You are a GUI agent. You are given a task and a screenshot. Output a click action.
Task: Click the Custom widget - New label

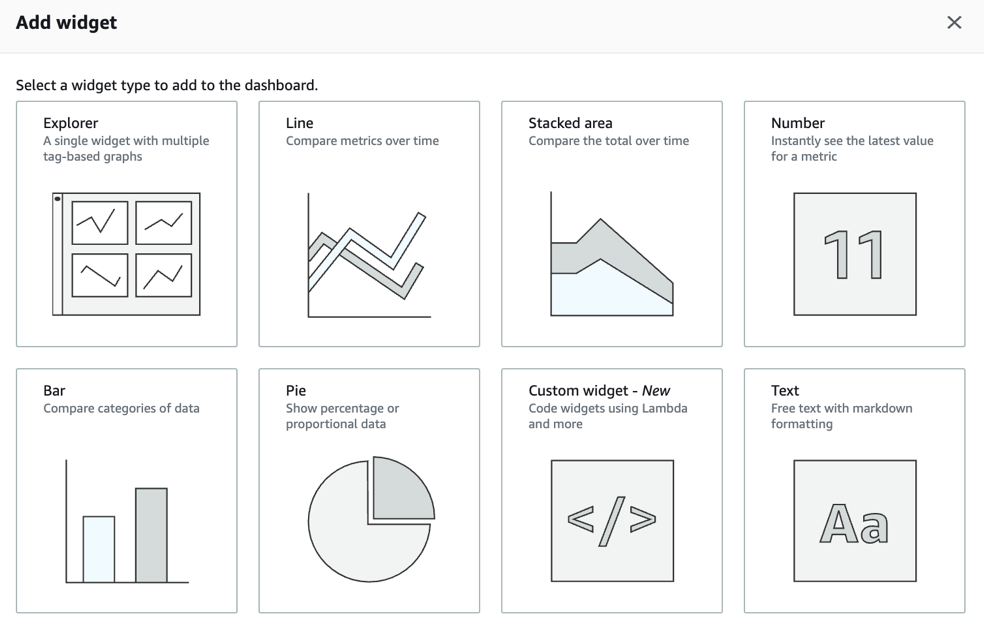coord(597,390)
